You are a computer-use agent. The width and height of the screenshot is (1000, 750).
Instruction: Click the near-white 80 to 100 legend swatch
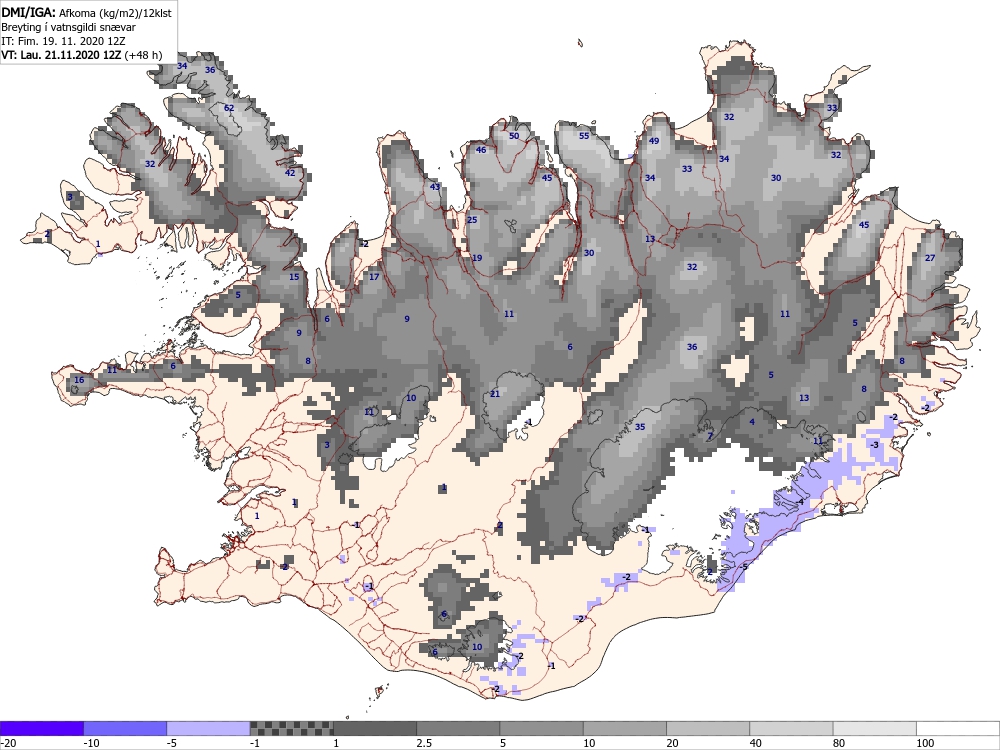(875, 728)
